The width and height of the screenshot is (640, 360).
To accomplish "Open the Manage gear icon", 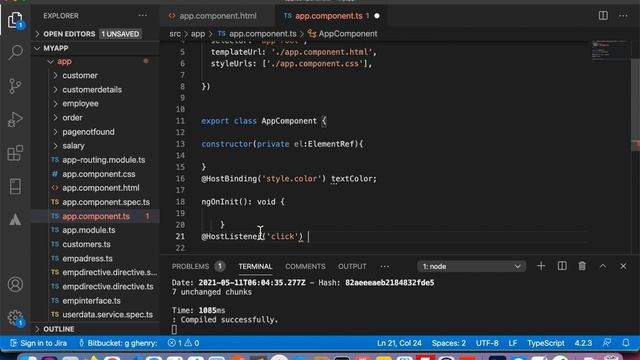I will 15,318.
